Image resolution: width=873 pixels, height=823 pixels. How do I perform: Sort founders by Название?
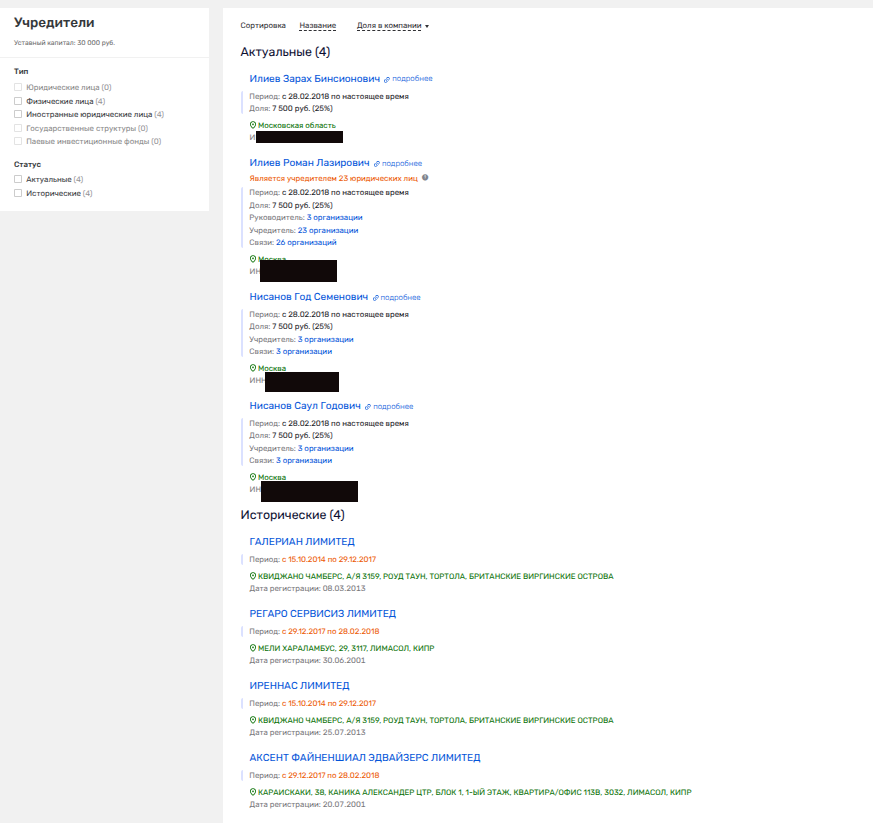[x=317, y=25]
